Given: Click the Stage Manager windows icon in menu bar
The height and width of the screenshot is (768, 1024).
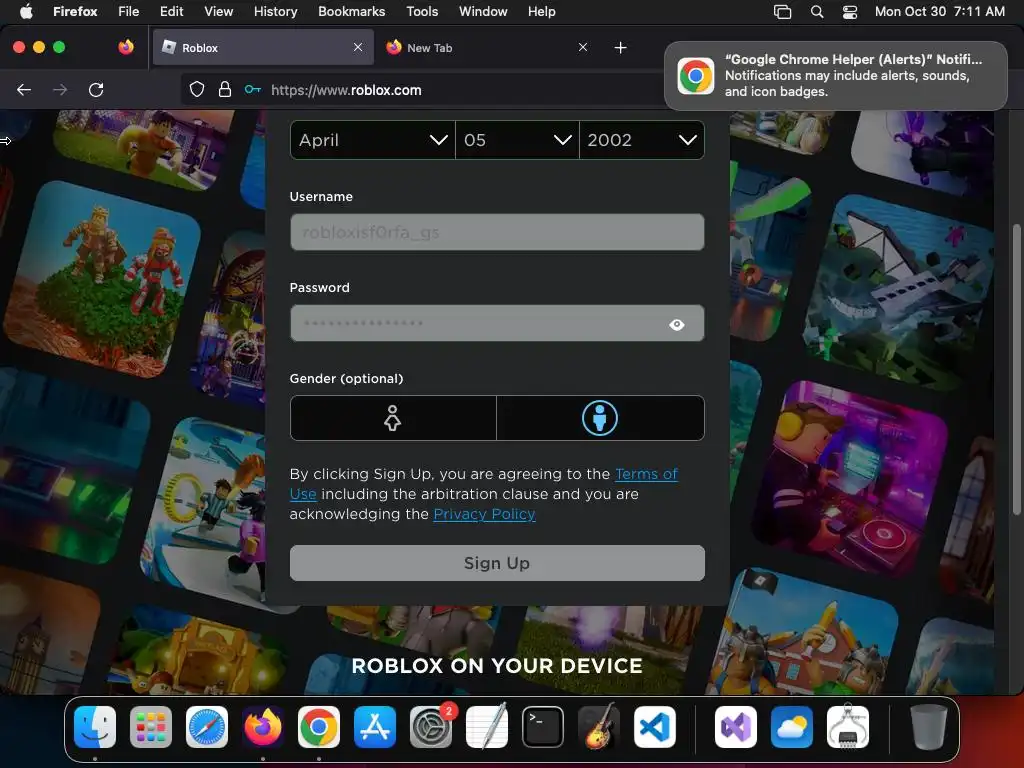Looking at the screenshot, I should [x=782, y=12].
